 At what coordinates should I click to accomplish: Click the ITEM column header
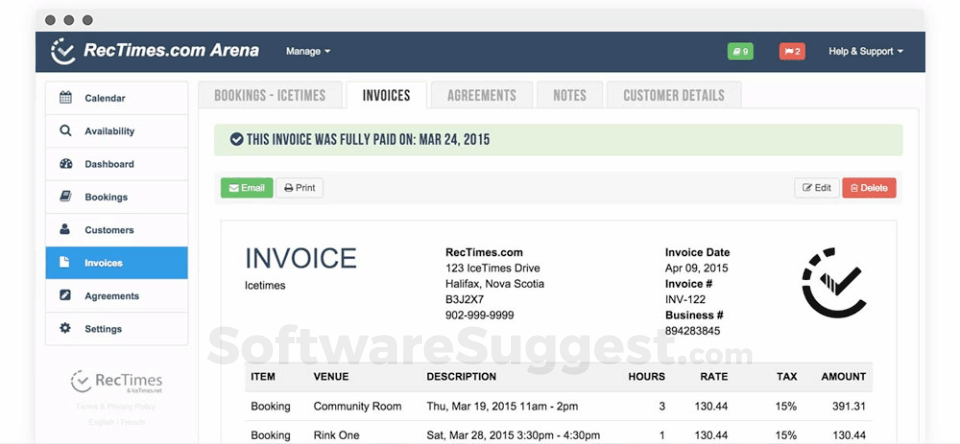[263, 377]
